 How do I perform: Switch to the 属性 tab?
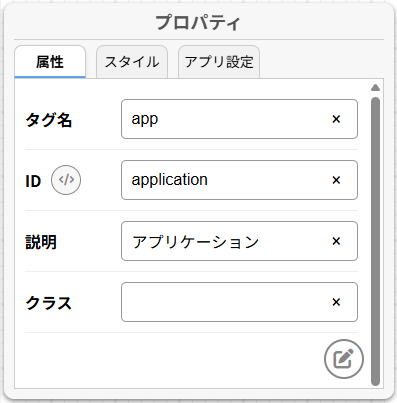(50, 62)
